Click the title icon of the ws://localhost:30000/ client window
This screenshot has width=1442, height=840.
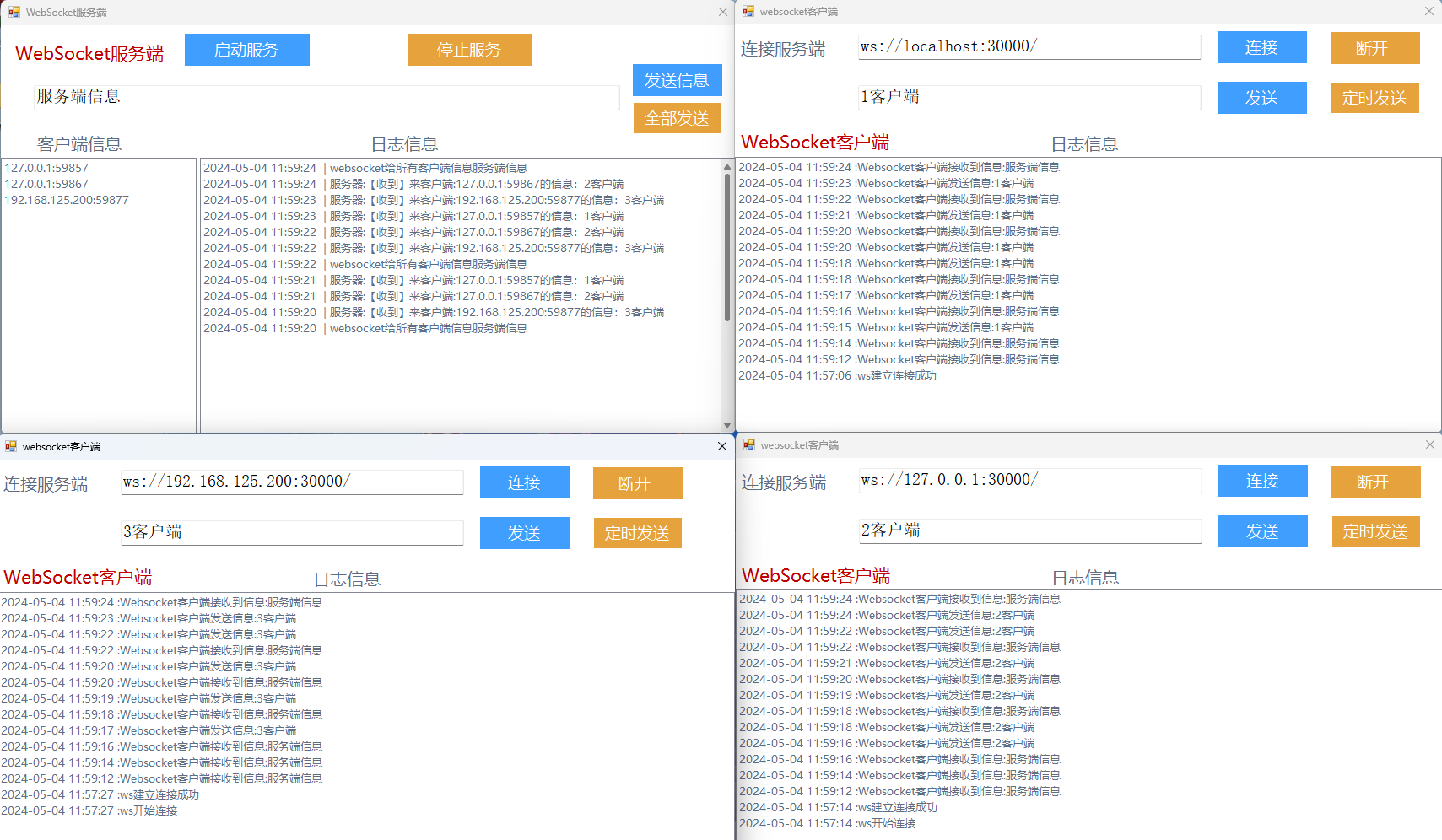(x=748, y=11)
